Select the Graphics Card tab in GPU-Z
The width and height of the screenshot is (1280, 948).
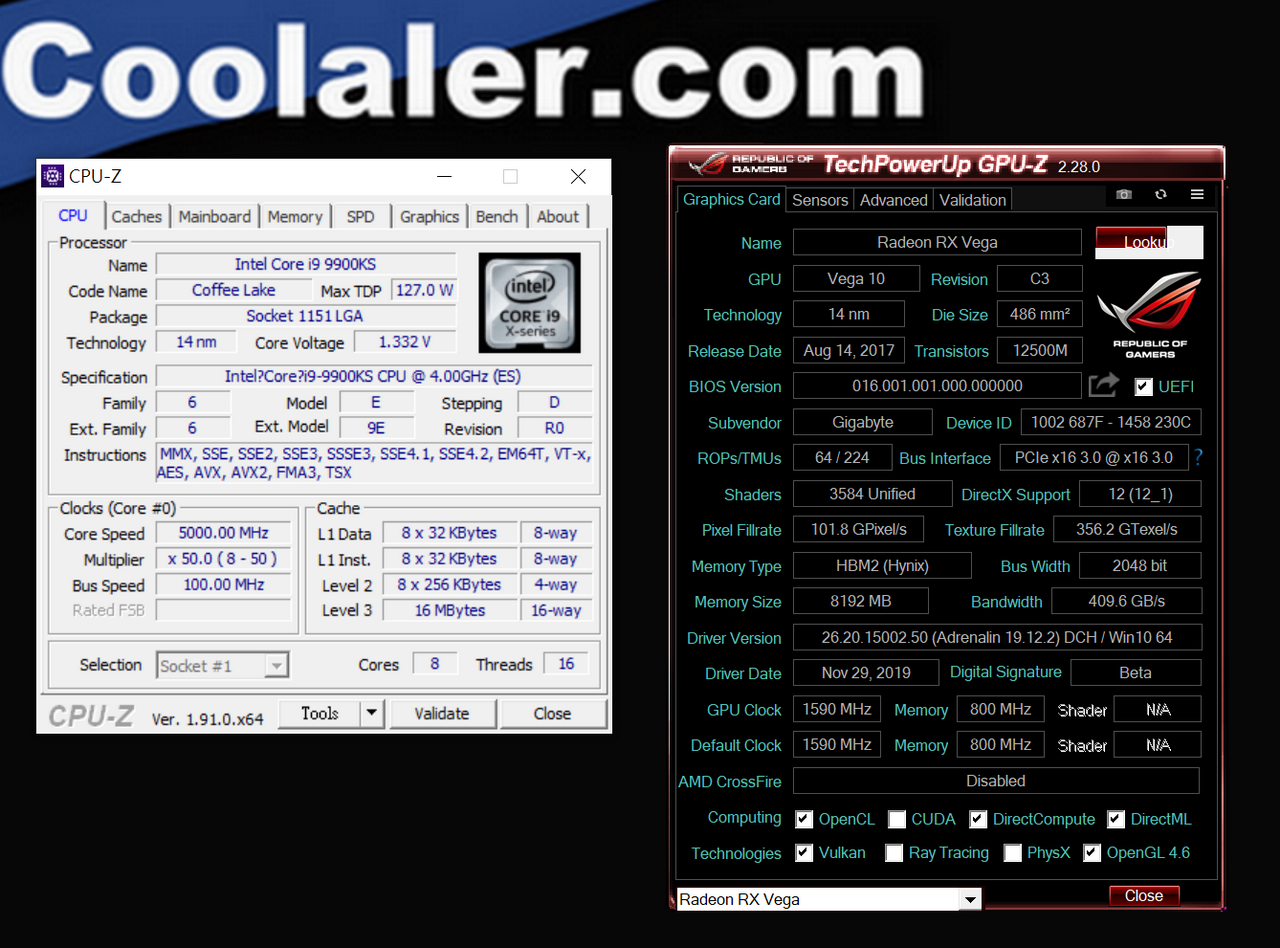click(x=732, y=199)
